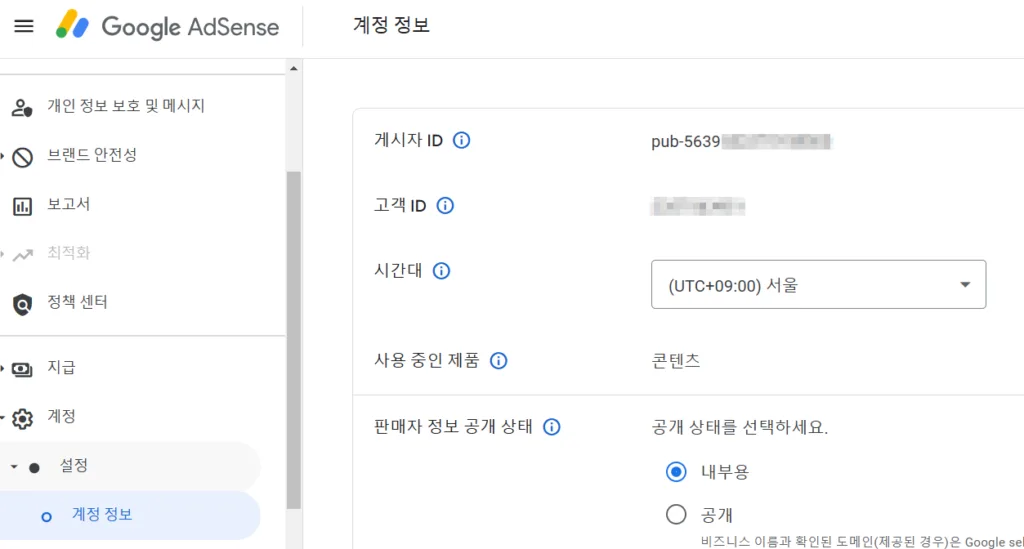Open the 시간대 (UTC+09:00) 서울 dropdown
Screen dimensions: 1024x549
(x=818, y=285)
